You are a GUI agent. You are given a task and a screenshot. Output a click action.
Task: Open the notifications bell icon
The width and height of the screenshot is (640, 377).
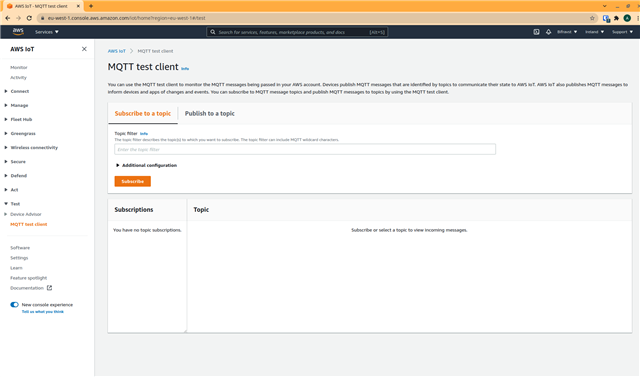(549, 32)
